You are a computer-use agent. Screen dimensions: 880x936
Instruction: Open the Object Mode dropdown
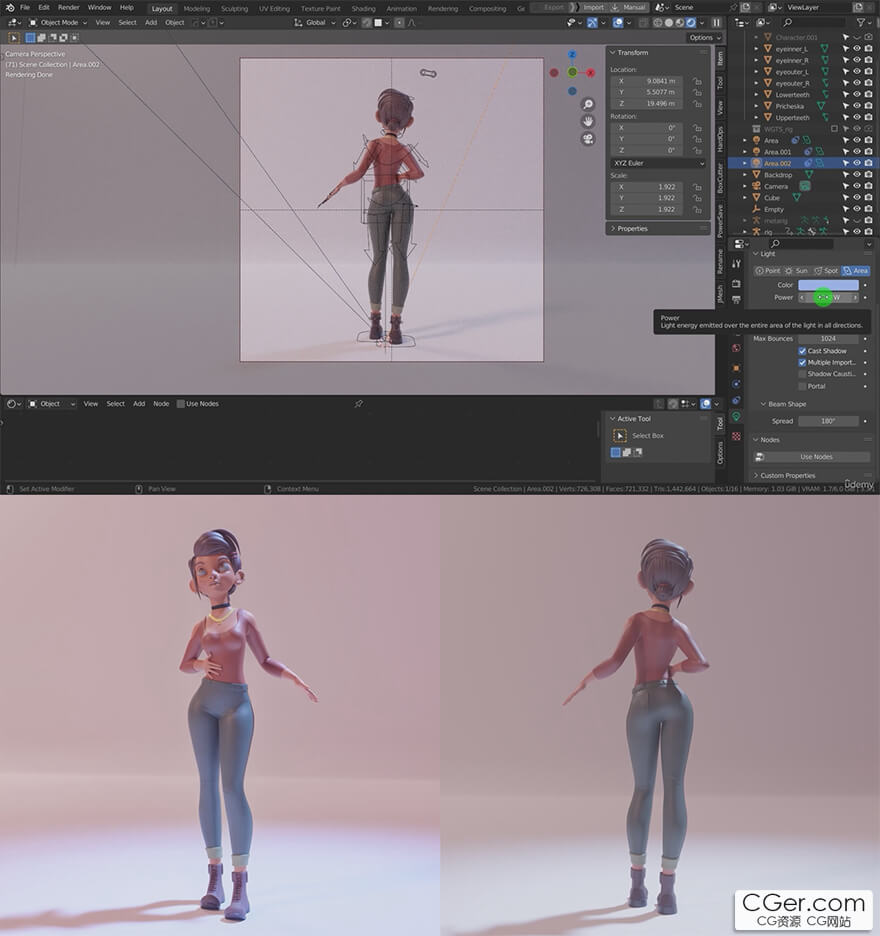coord(58,22)
